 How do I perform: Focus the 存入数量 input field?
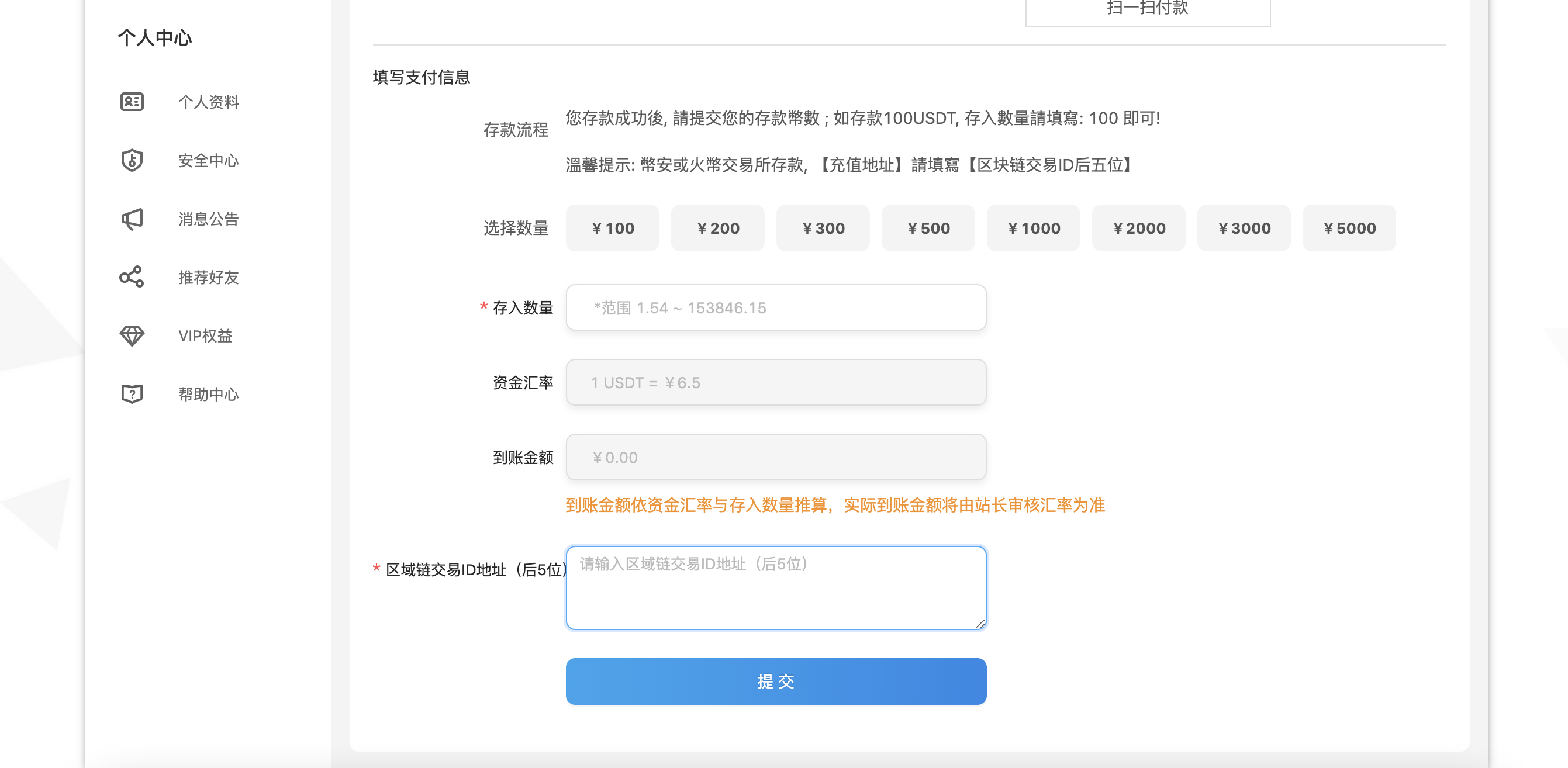pyautogui.click(x=776, y=307)
